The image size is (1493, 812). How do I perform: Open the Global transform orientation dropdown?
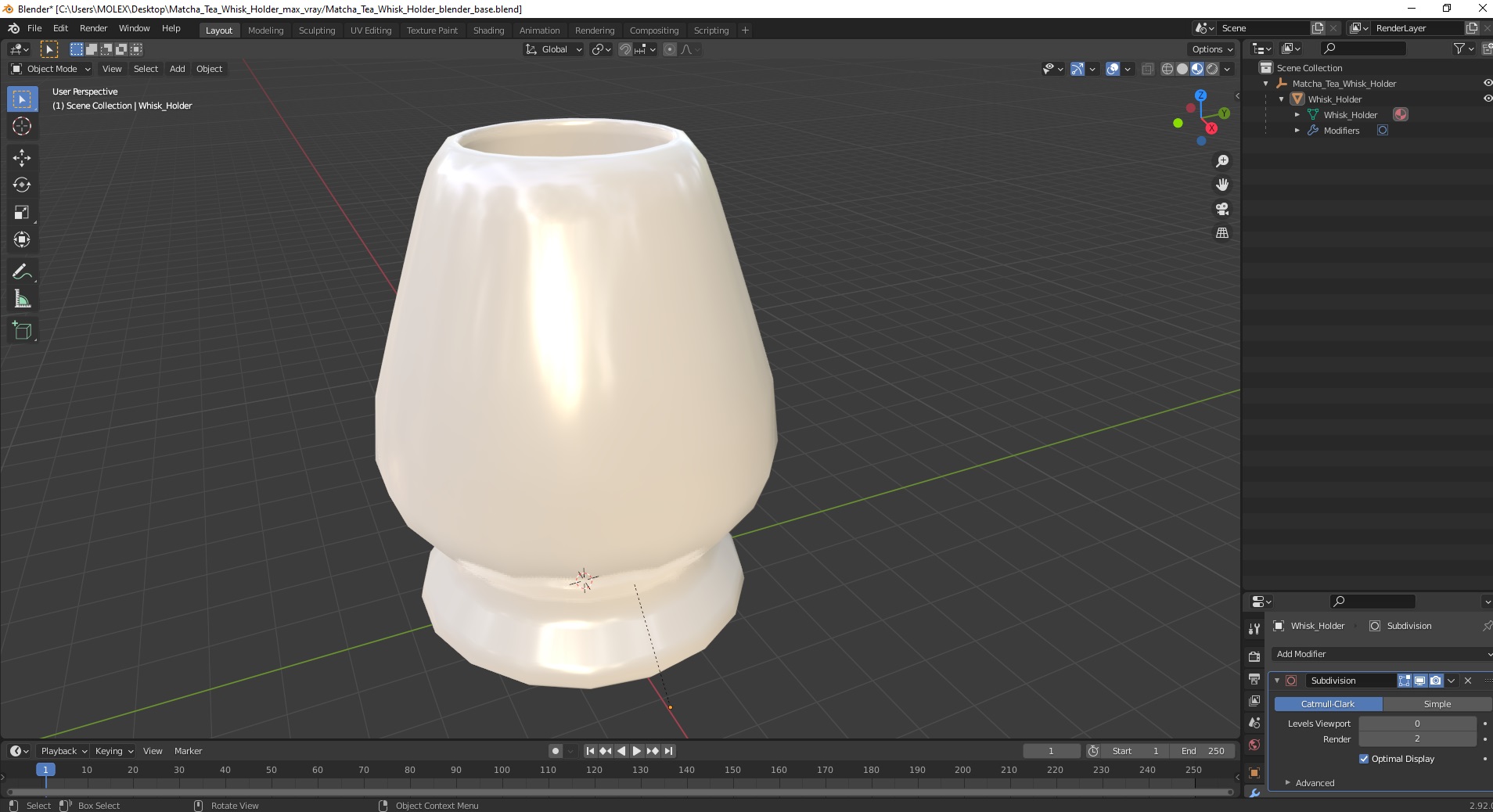tap(553, 49)
